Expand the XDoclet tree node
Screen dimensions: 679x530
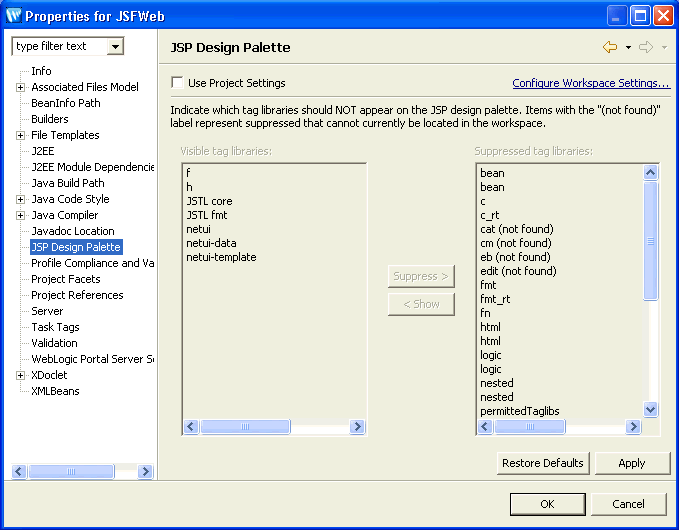[x=20, y=375]
